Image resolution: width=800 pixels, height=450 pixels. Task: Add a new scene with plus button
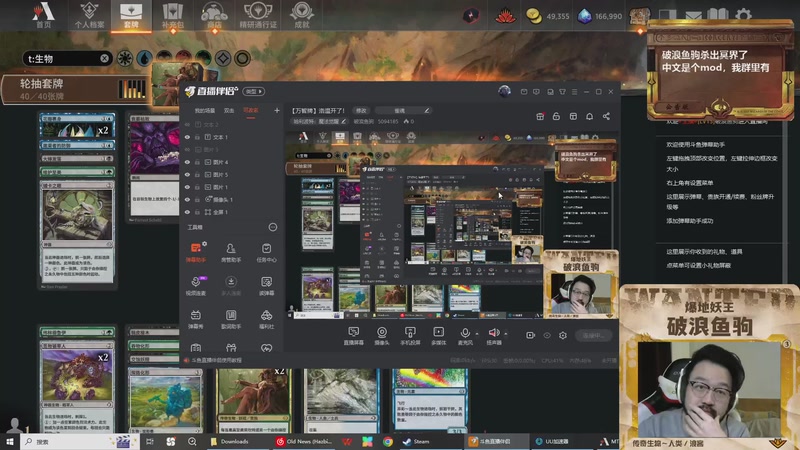click(x=277, y=110)
